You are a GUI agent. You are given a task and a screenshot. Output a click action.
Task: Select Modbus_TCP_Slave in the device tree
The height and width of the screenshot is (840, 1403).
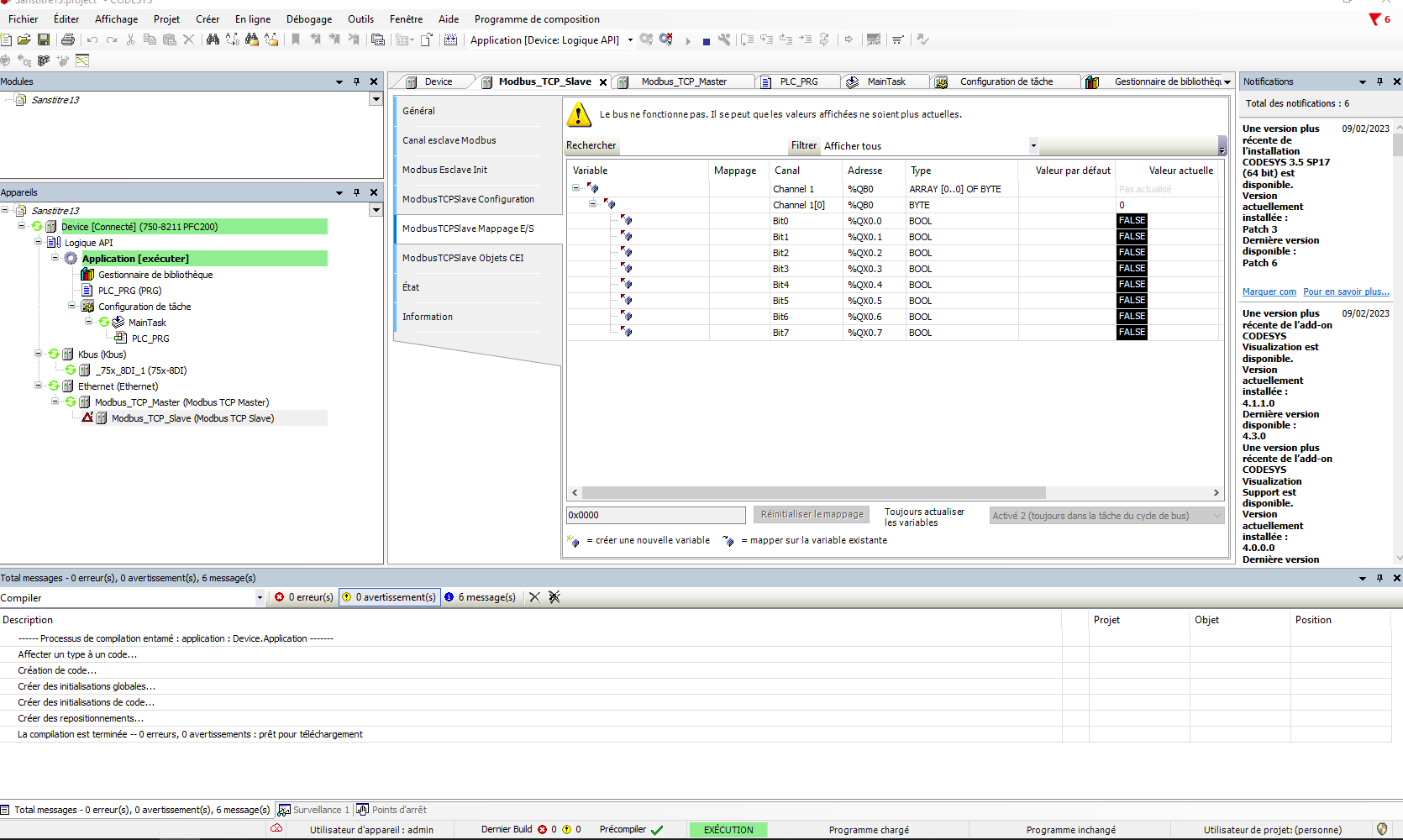(192, 418)
